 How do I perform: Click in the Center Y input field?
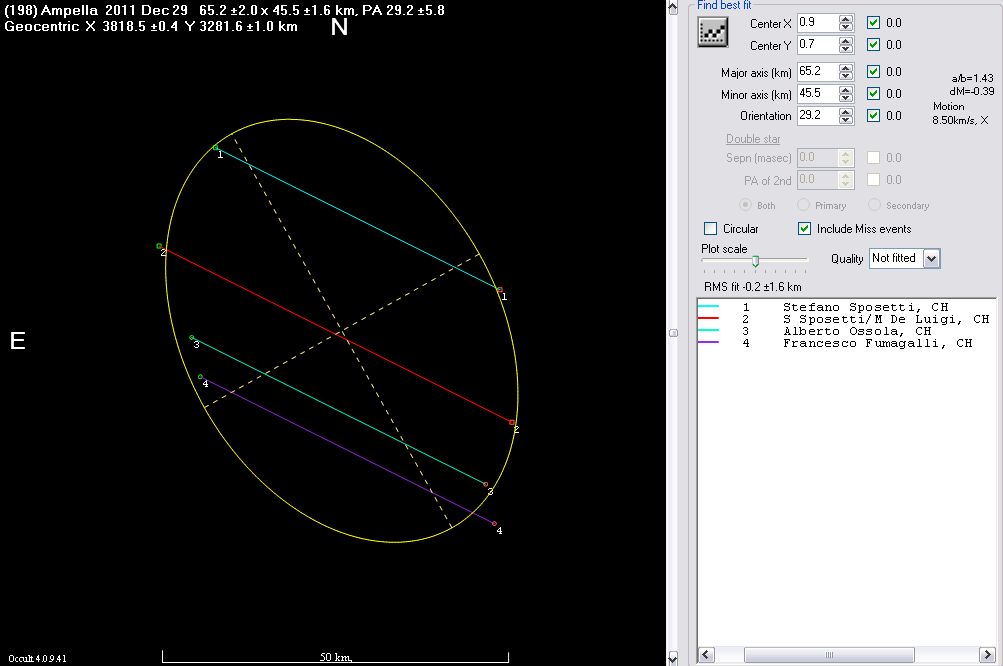817,44
